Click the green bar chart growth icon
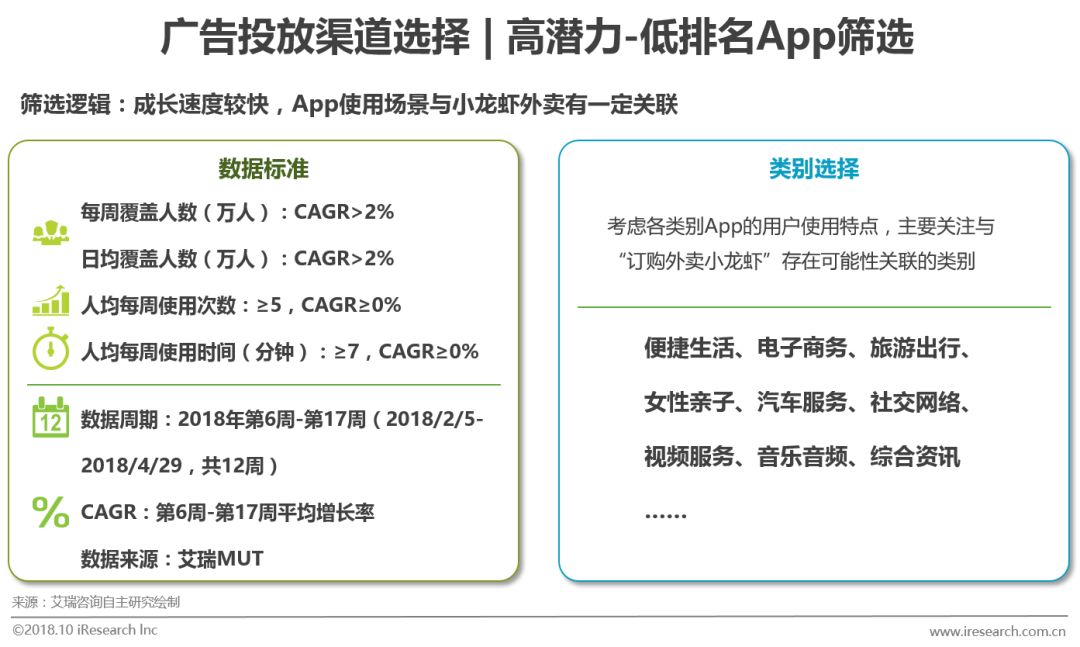 (51, 300)
